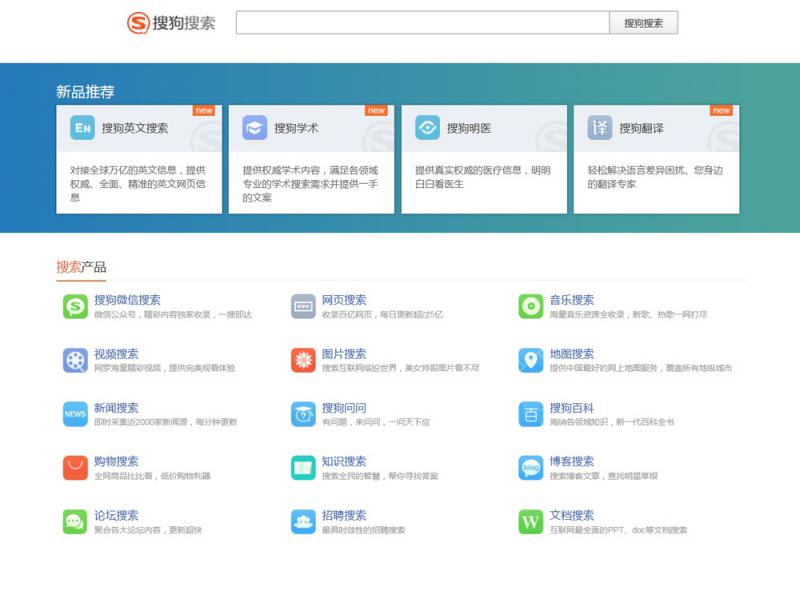This screenshot has height=599, width=800.
Task: Click the description under 文档搜索
Action: tap(618, 531)
